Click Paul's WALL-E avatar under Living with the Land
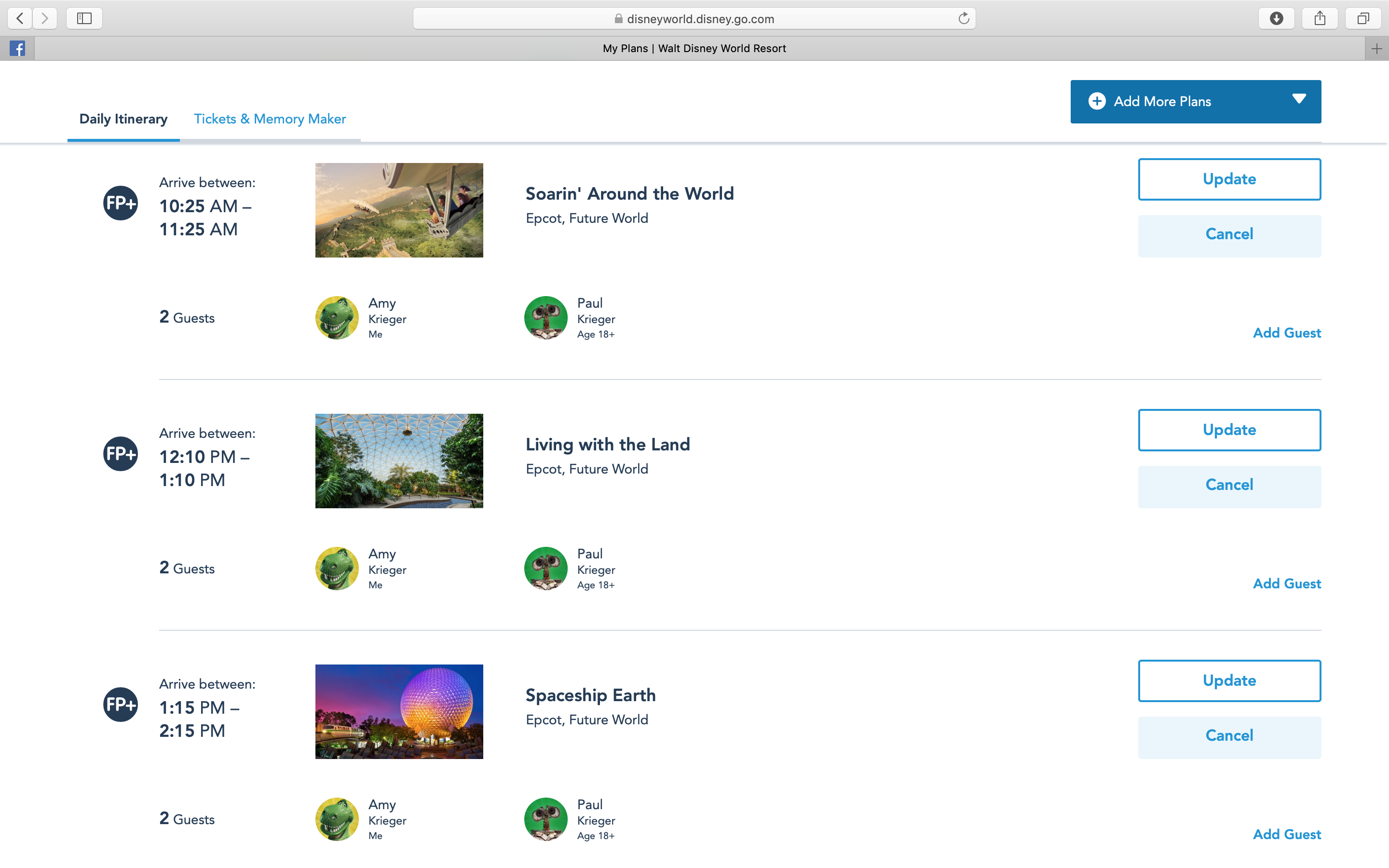This screenshot has height=868, width=1389. pos(546,569)
